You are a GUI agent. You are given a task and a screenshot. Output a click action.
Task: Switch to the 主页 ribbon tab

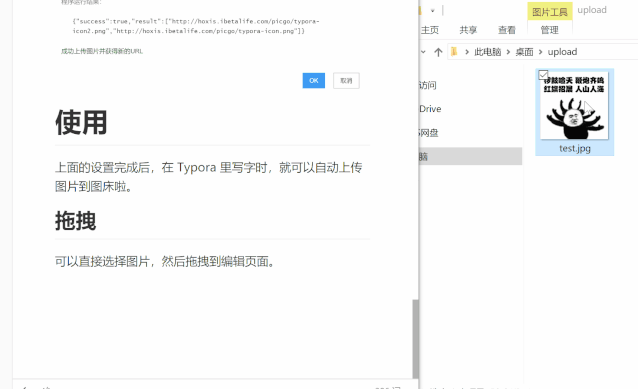[x=430, y=30]
